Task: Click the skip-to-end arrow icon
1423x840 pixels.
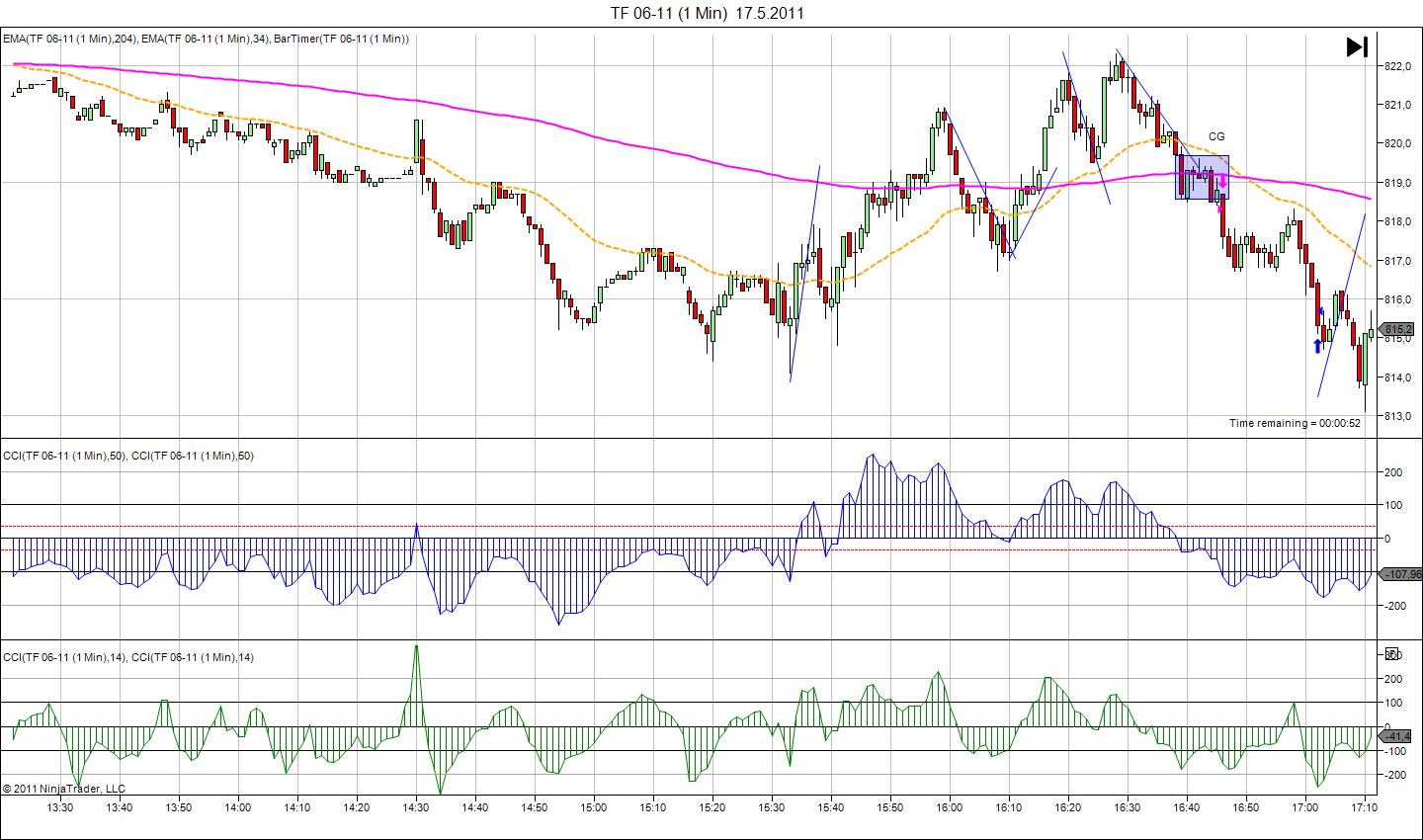Action: (1357, 46)
